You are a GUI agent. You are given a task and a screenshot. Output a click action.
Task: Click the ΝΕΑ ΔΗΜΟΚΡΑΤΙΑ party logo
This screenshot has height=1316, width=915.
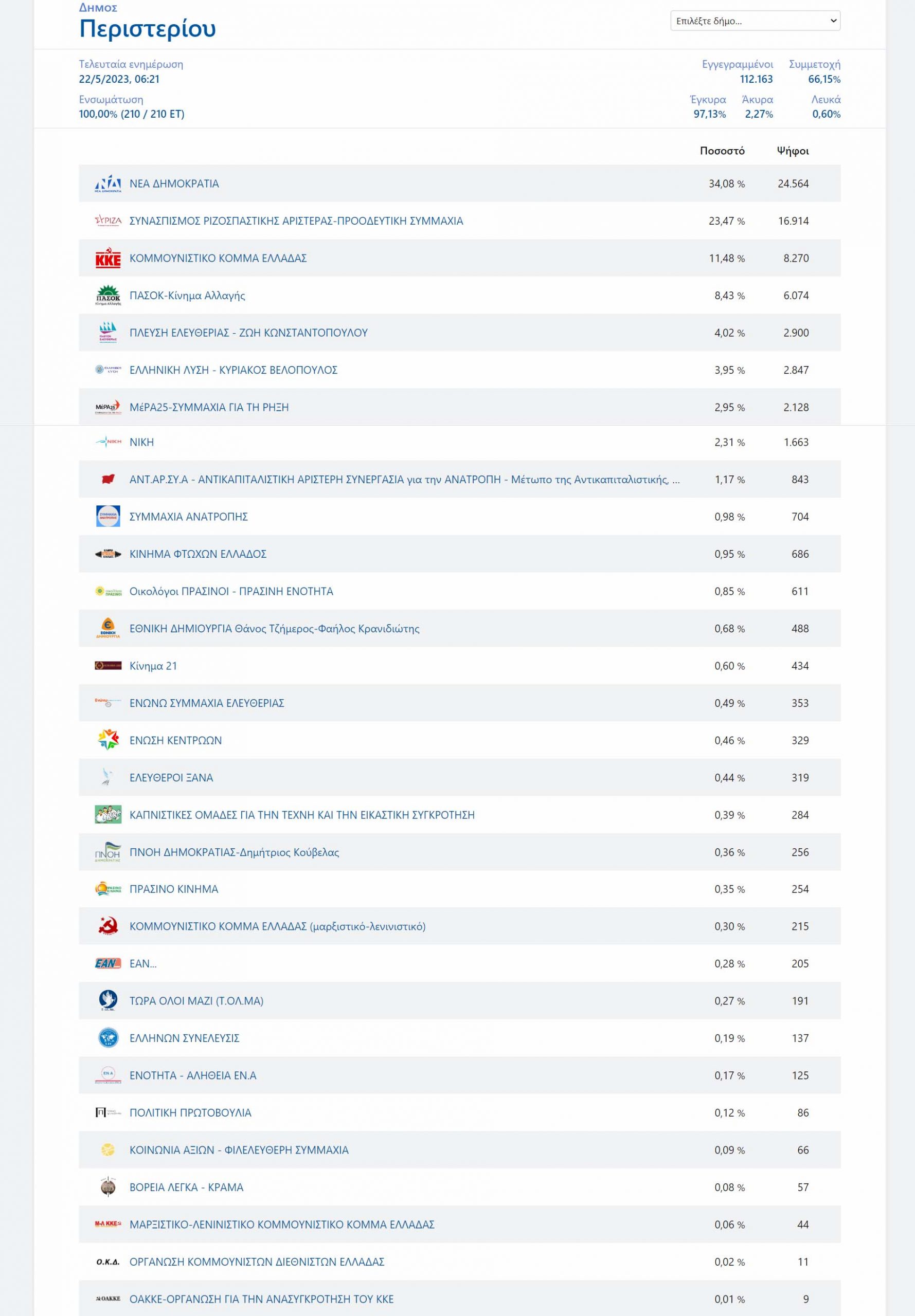click(x=108, y=184)
